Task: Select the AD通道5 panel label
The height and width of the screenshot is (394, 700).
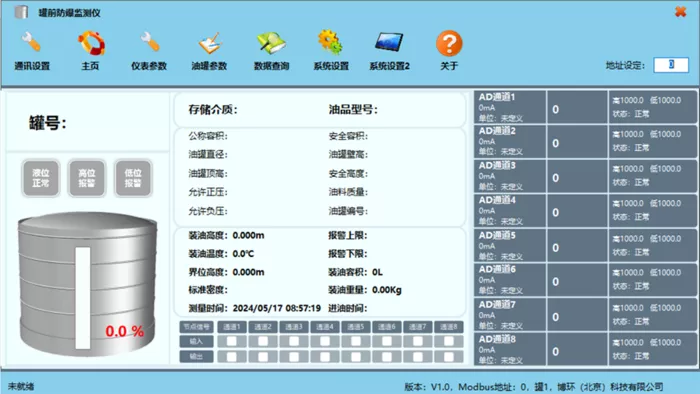Action: tap(497, 235)
